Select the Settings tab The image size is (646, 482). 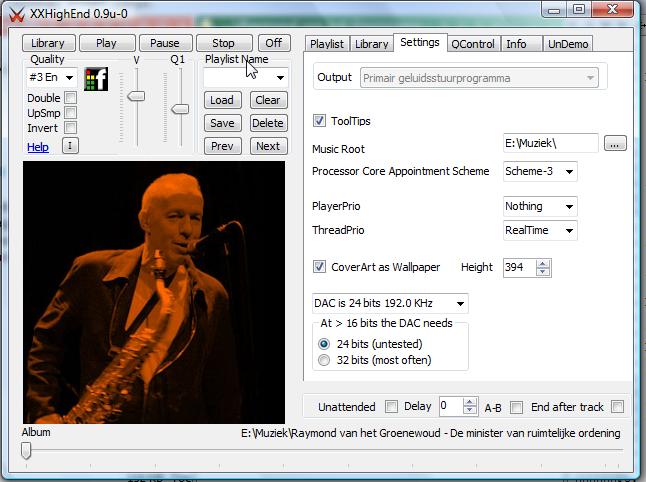(x=420, y=42)
